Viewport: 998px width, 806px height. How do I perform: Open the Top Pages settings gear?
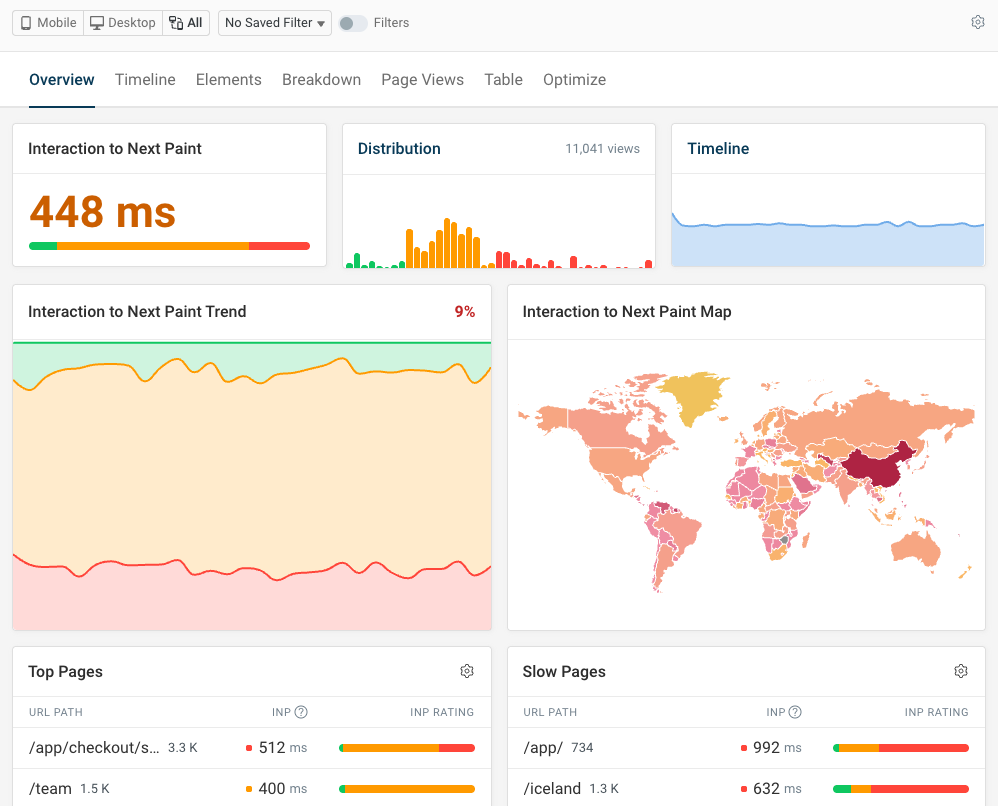(467, 671)
